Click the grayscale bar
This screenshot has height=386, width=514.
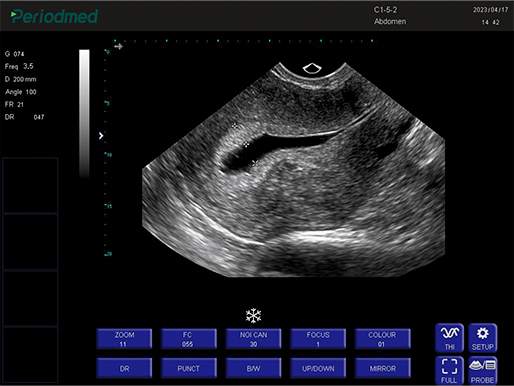coord(84,113)
